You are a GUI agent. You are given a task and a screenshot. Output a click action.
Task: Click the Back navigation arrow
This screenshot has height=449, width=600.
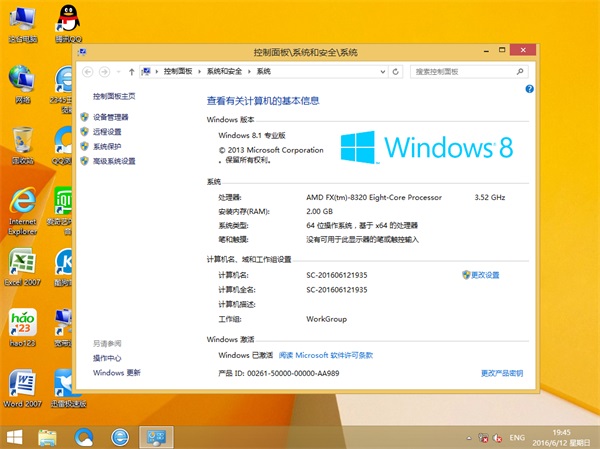pos(88,72)
